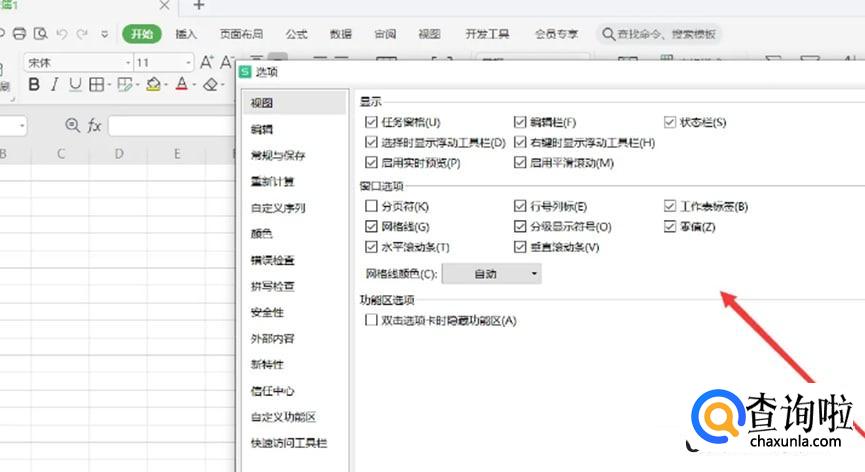This screenshot has width=865, height=472.
Task: Select the 开发工具 ribbon tab
Action: [487, 34]
